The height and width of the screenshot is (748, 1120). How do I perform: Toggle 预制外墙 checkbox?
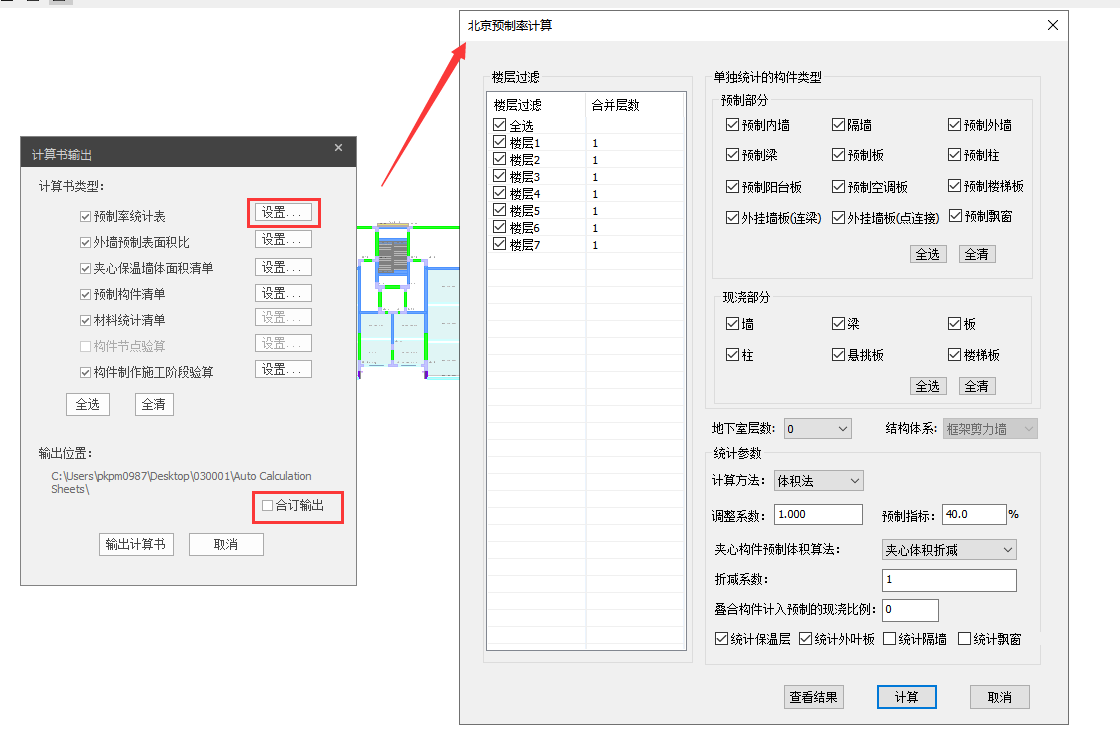click(954, 125)
